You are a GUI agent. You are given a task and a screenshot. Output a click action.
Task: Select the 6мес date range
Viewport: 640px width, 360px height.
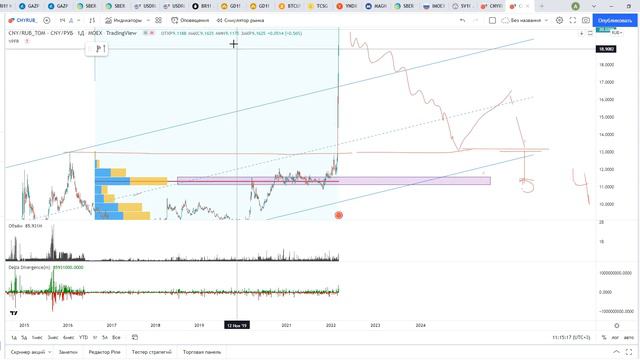69,338
